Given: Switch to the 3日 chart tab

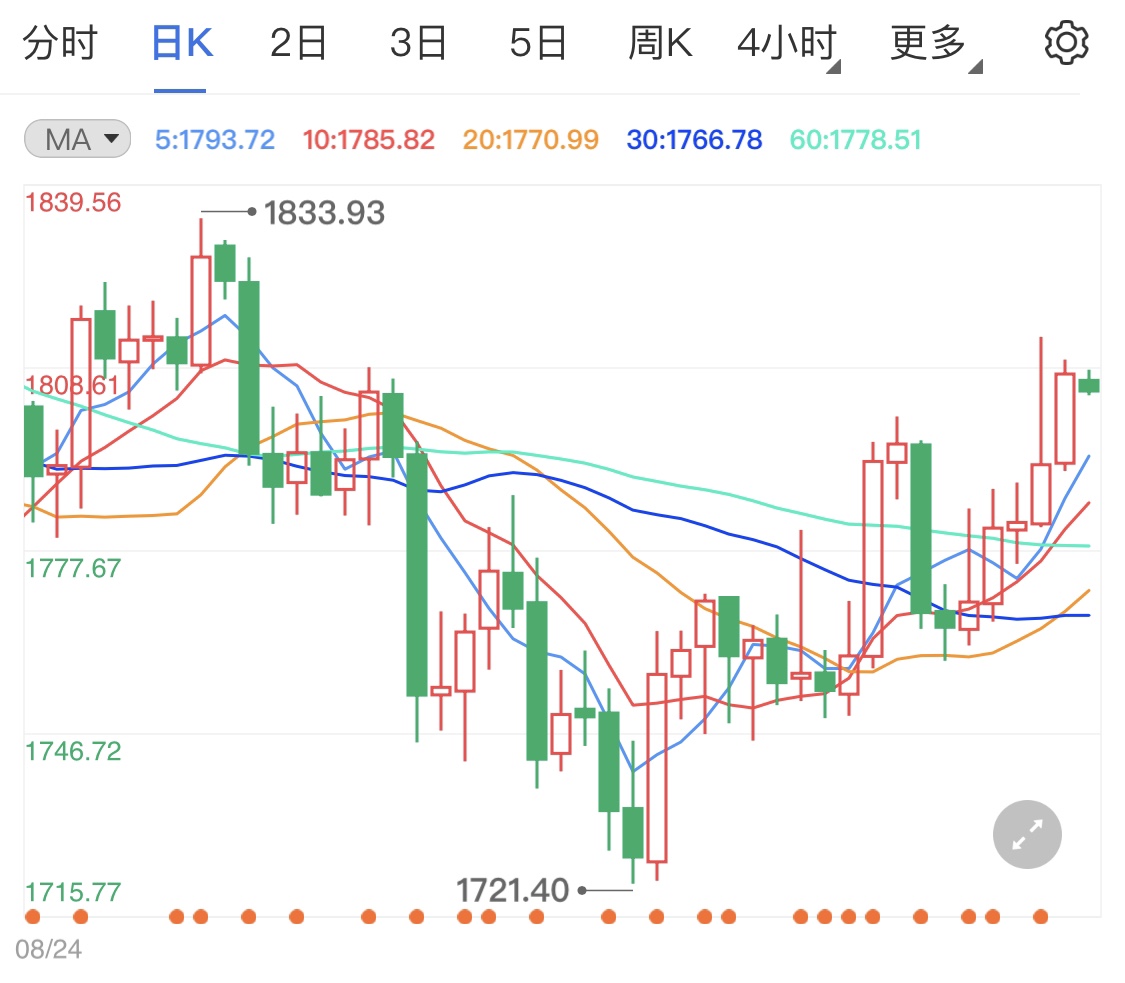Looking at the screenshot, I should point(418,43).
